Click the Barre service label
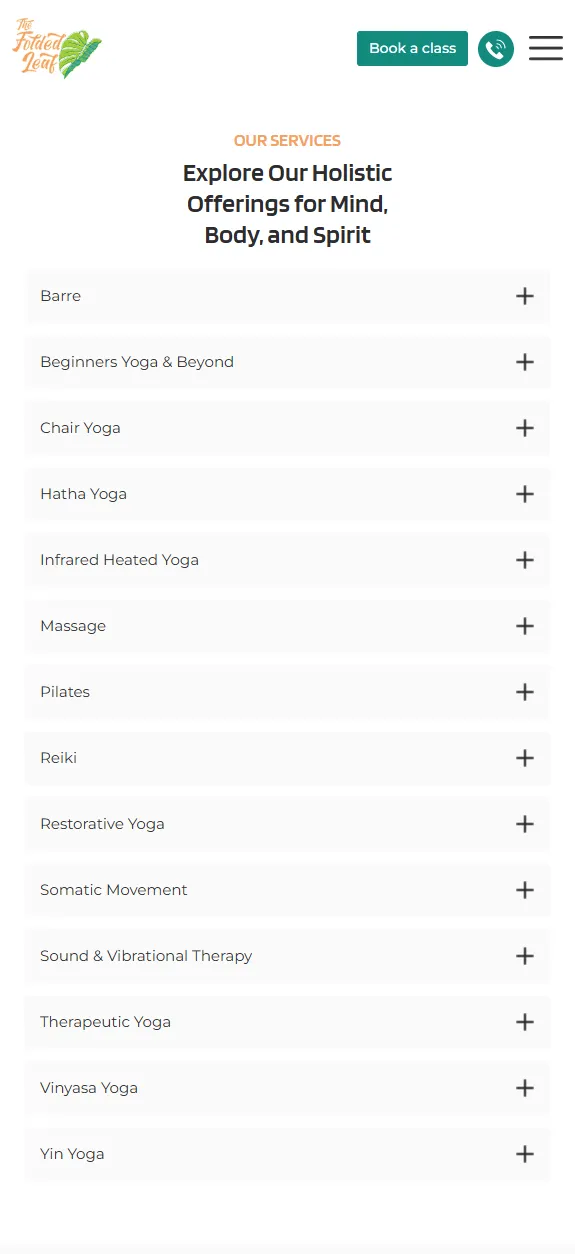 (60, 296)
